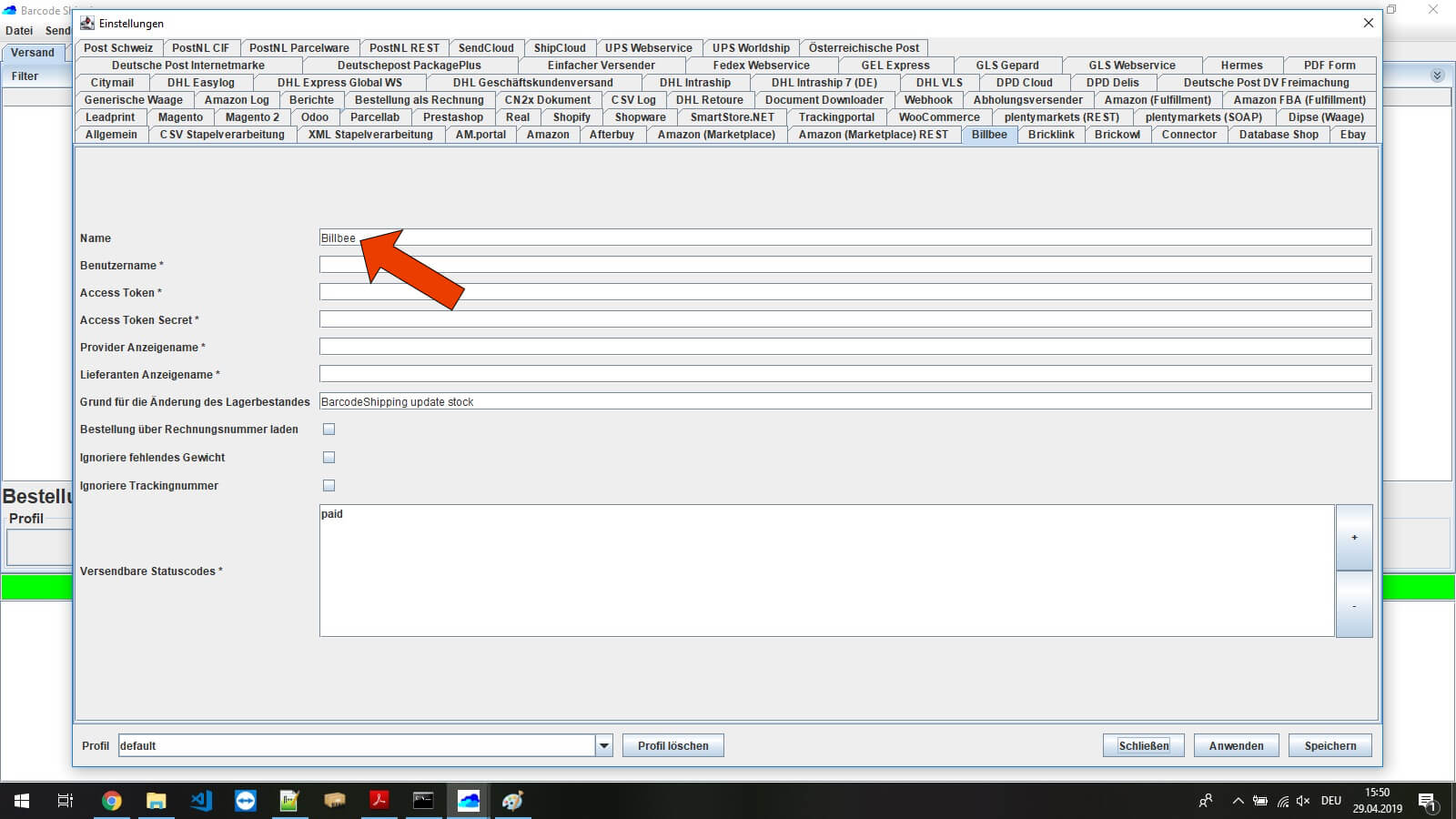Open the Profil dropdown arrow
The height and width of the screenshot is (819, 1456).
[603, 745]
